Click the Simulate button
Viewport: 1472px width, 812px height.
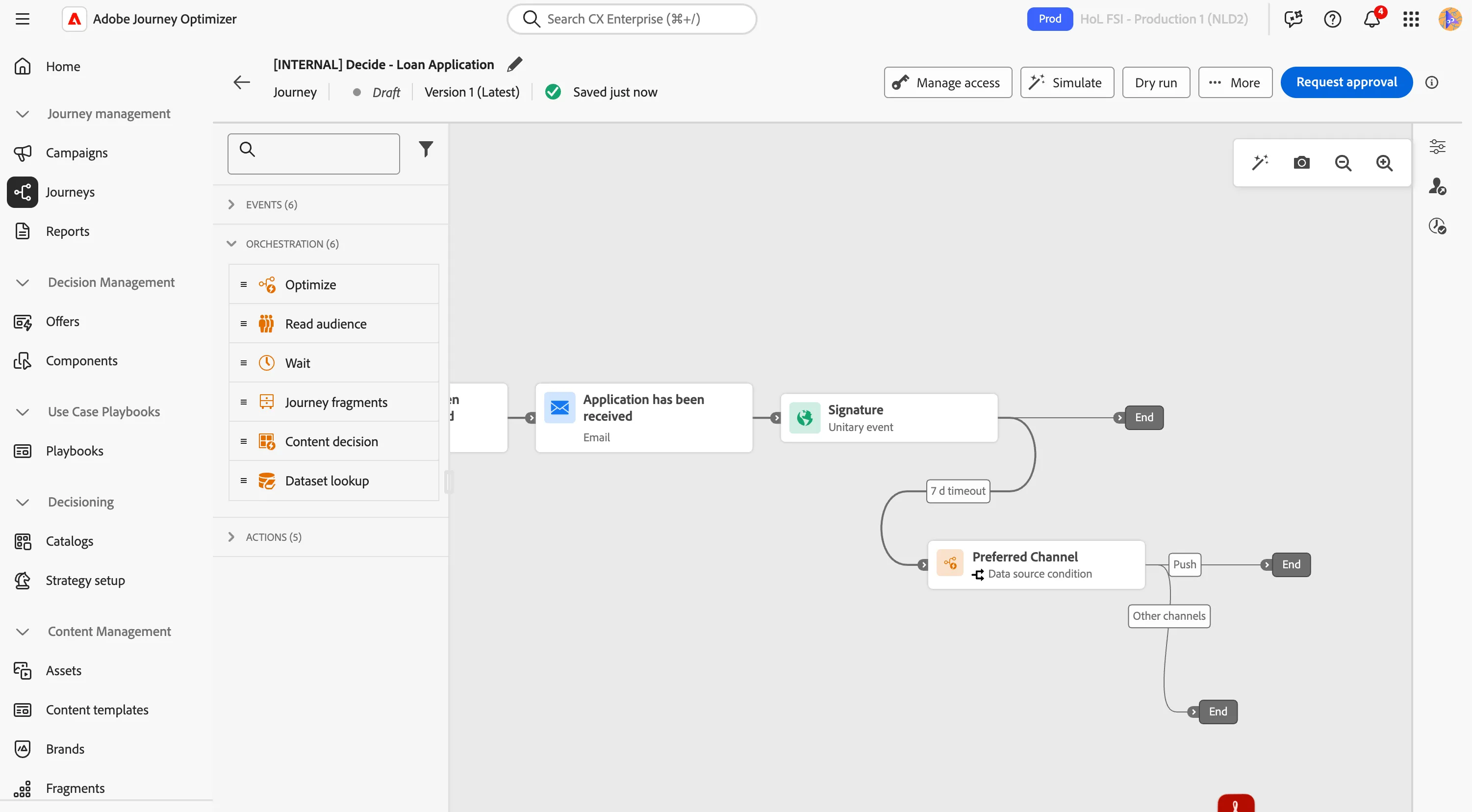[1066, 82]
